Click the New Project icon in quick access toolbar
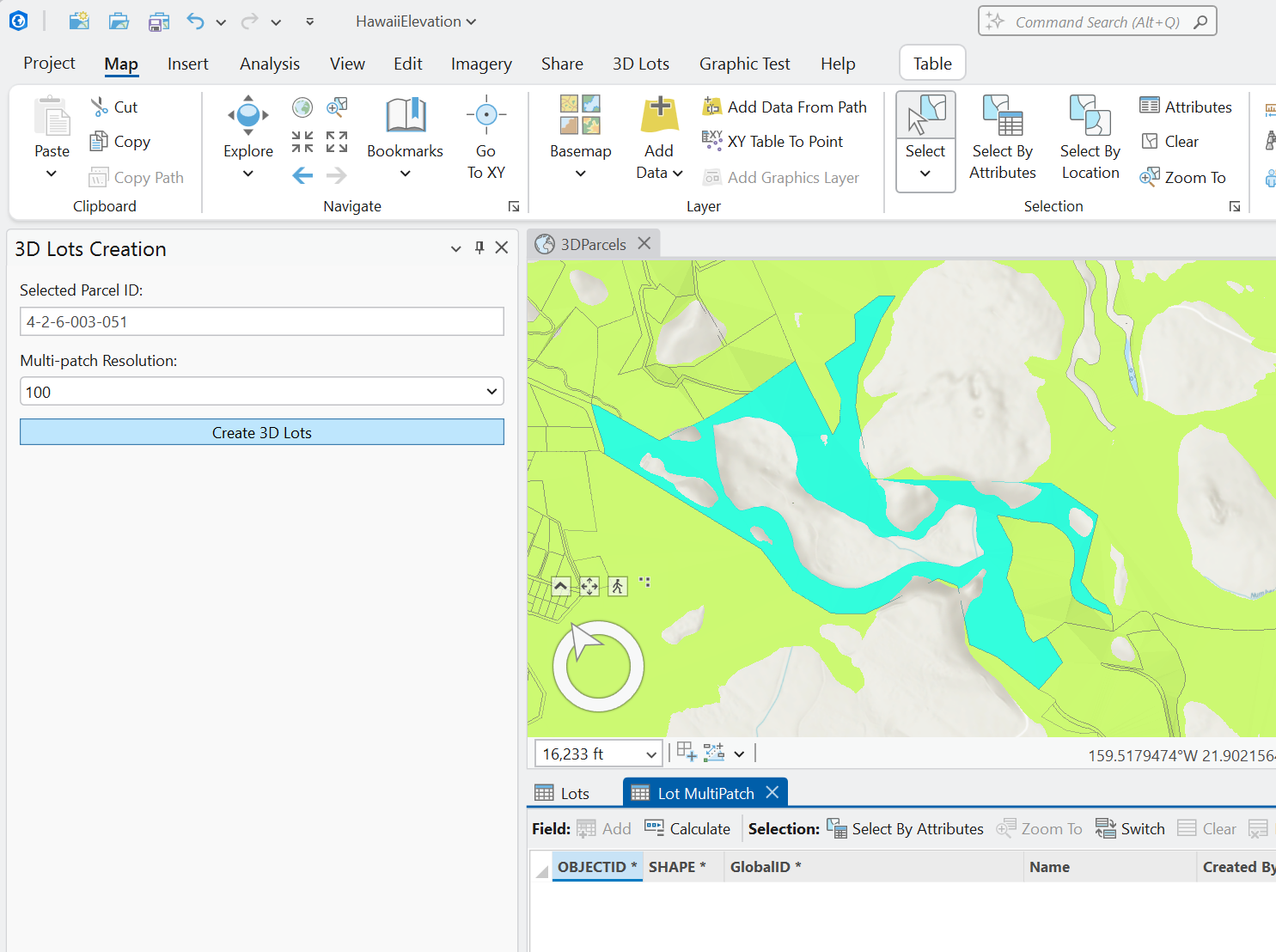The image size is (1276, 952). coord(79,21)
